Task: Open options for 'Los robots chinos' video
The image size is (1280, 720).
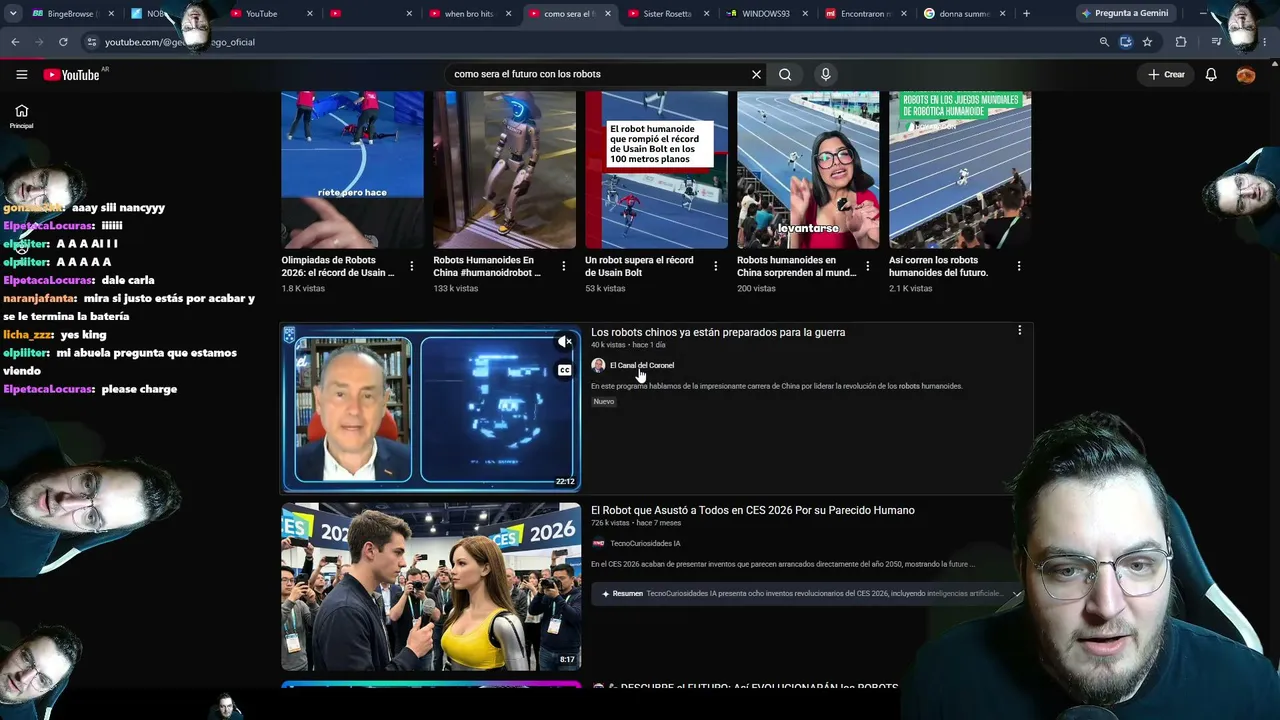Action: (x=1019, y=330)
